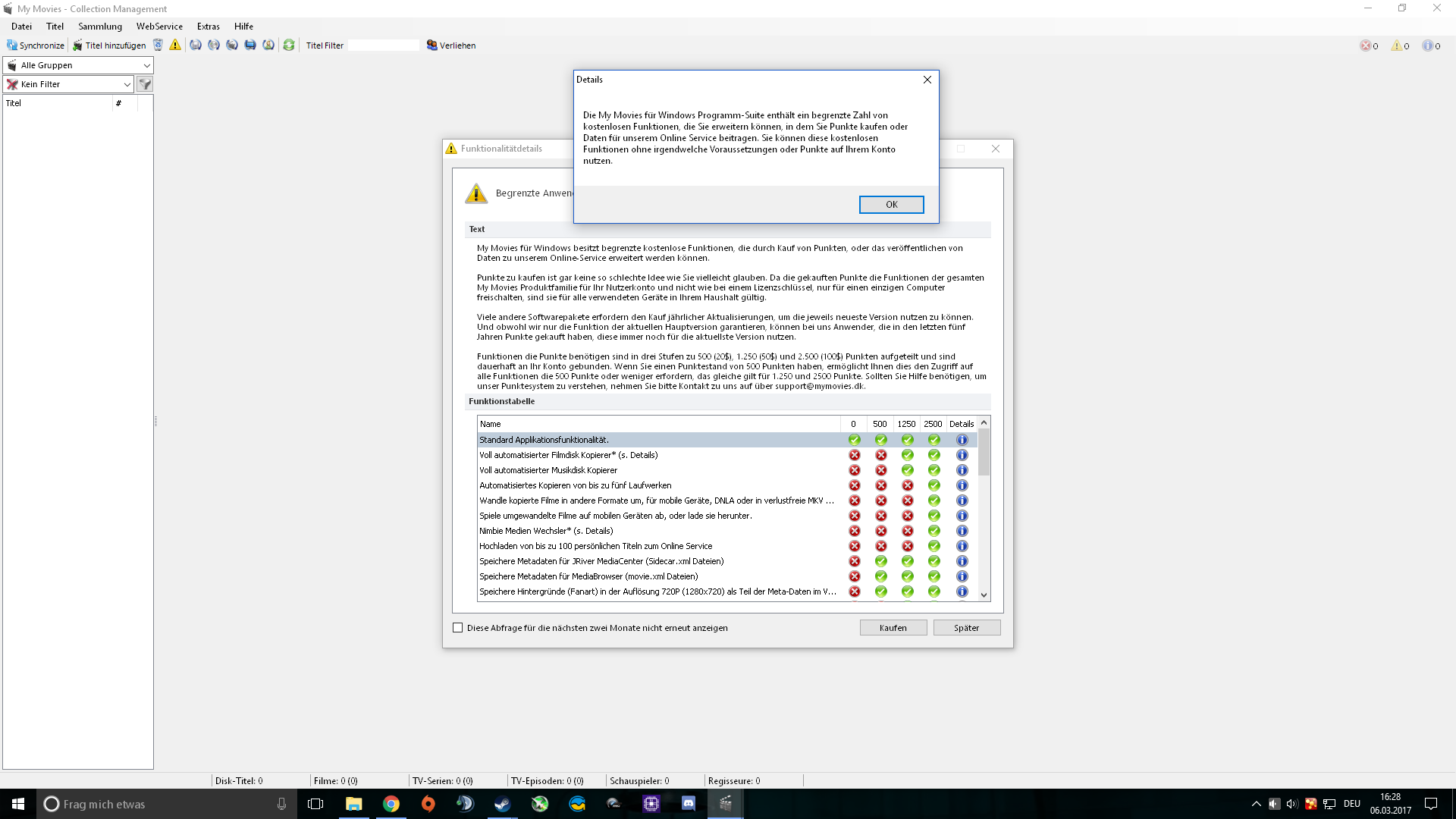Click the recycle bin toolbar icon
This screenshot has width=1456, height=819.
pos(158,45)
